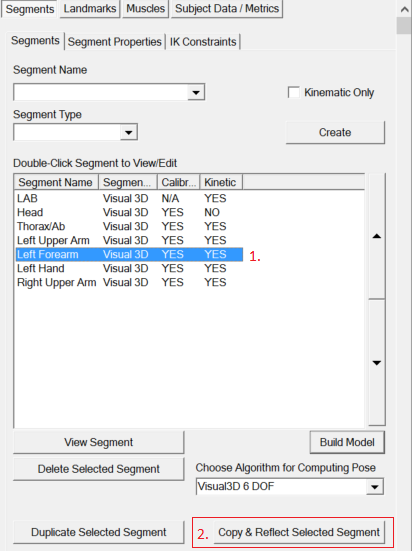The height and width of the screenshot is (551, 412).
Task: Select the Segment Properties sub-tab
Action: click(x=115, y=42)
